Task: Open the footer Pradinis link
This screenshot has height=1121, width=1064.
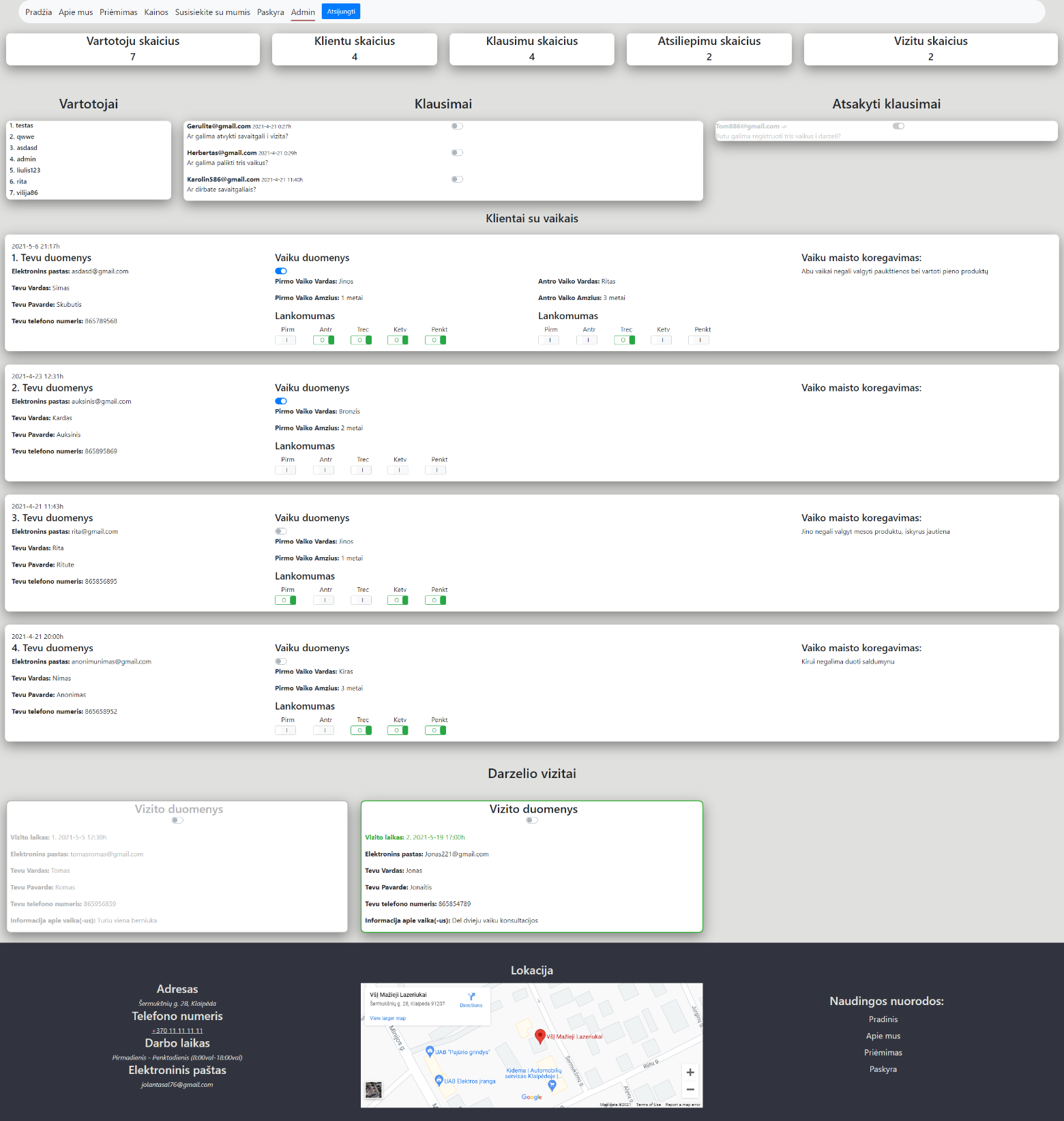Action: 883,1019
